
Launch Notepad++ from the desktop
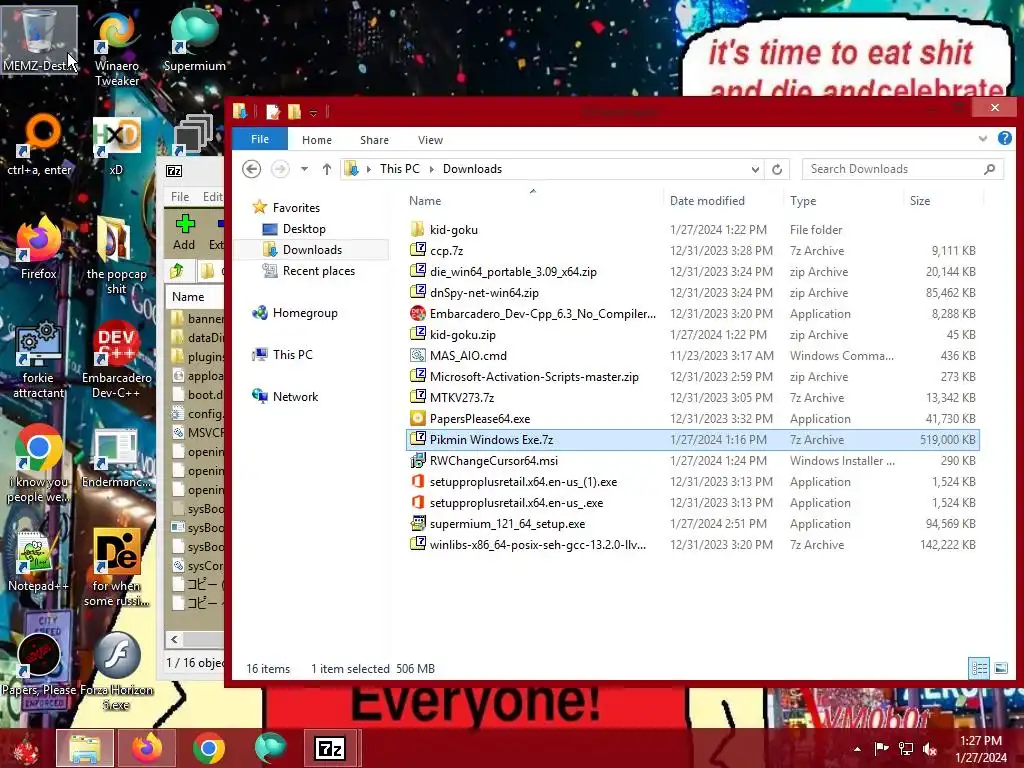click(x=39, y=560)
